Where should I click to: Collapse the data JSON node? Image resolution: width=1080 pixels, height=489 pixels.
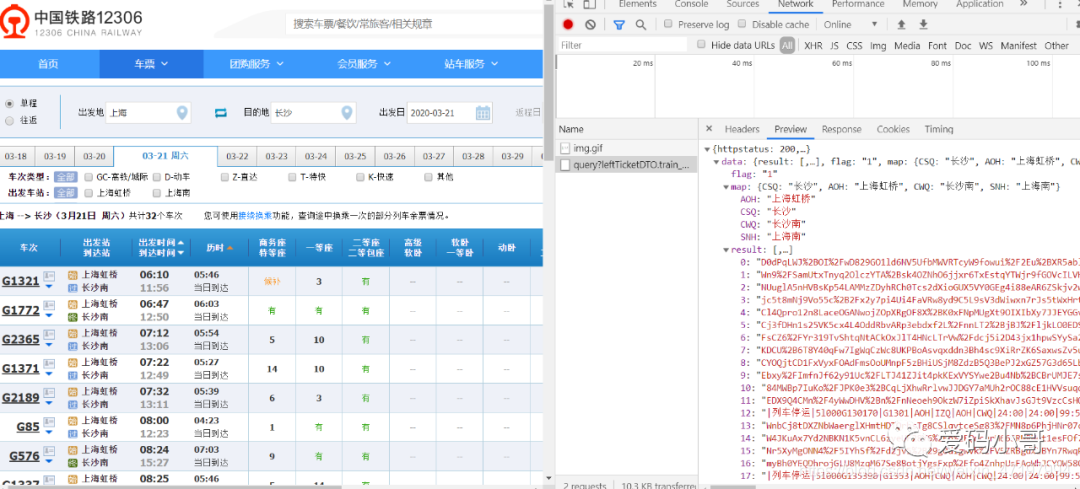(x=716, y=161)
